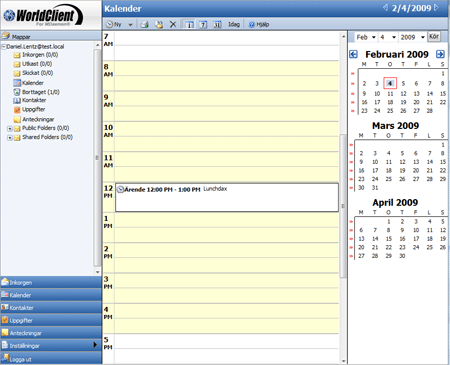Click the folder tree scroll down arrow
The image size is (450, 365).
[x=97, y=272]
